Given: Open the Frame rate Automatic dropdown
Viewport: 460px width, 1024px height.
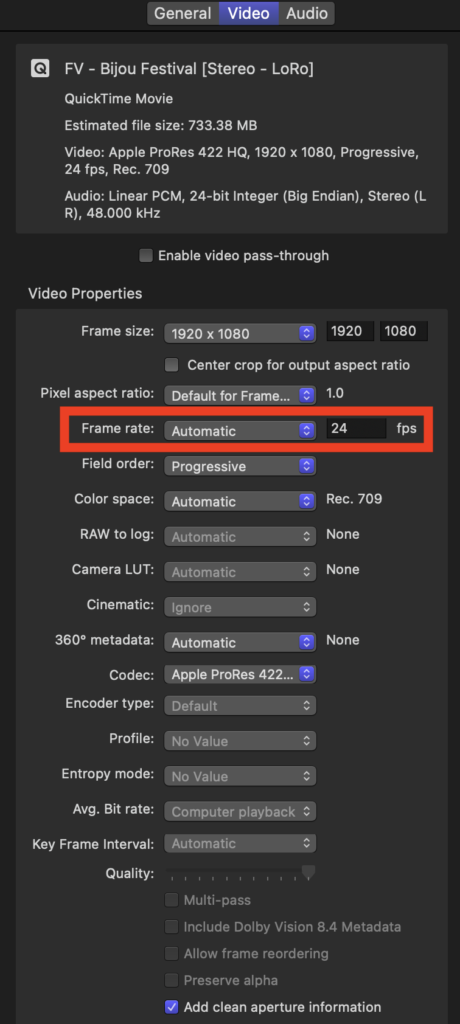Looking at the screenshot, I should pyautogui.click(x=240, y=430).
